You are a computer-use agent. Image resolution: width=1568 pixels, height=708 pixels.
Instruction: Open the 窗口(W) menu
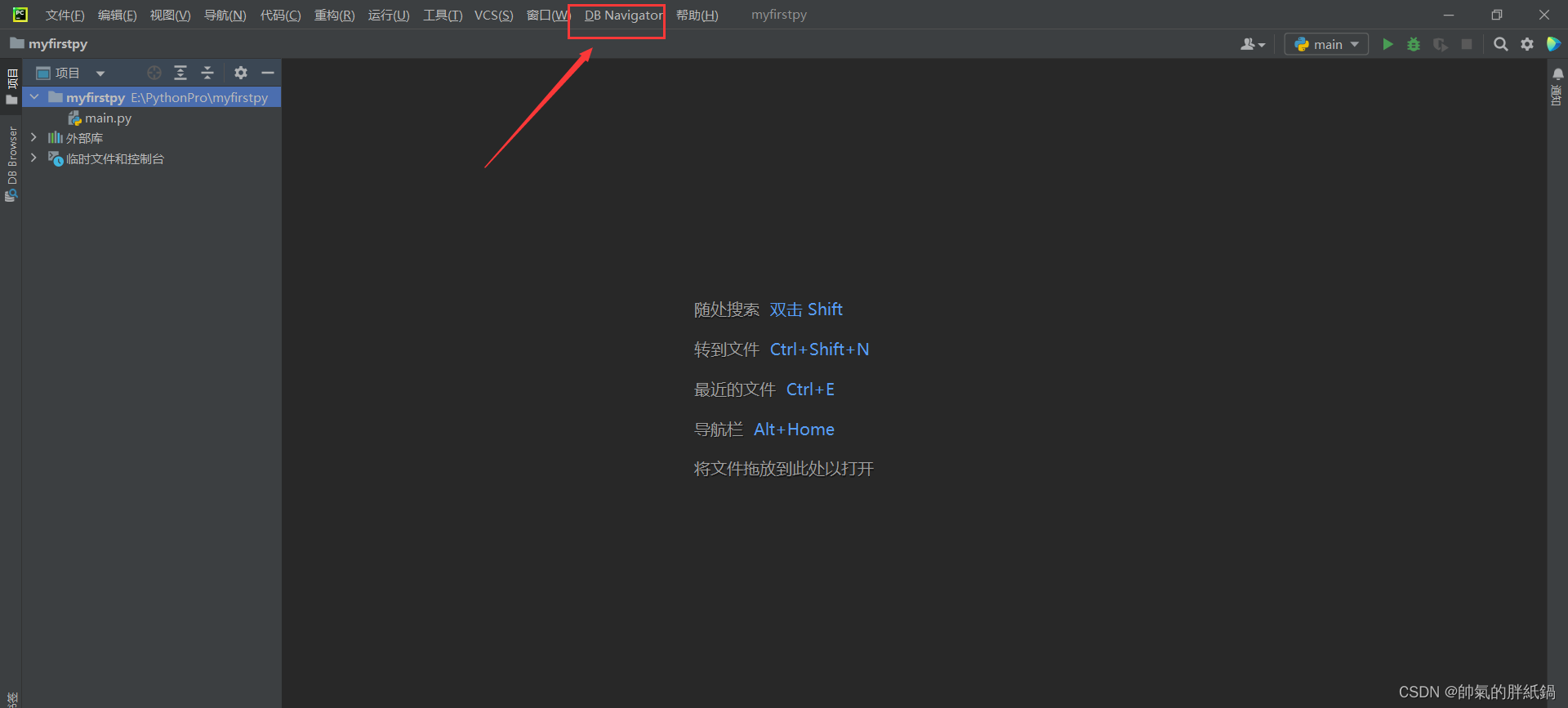548,15
